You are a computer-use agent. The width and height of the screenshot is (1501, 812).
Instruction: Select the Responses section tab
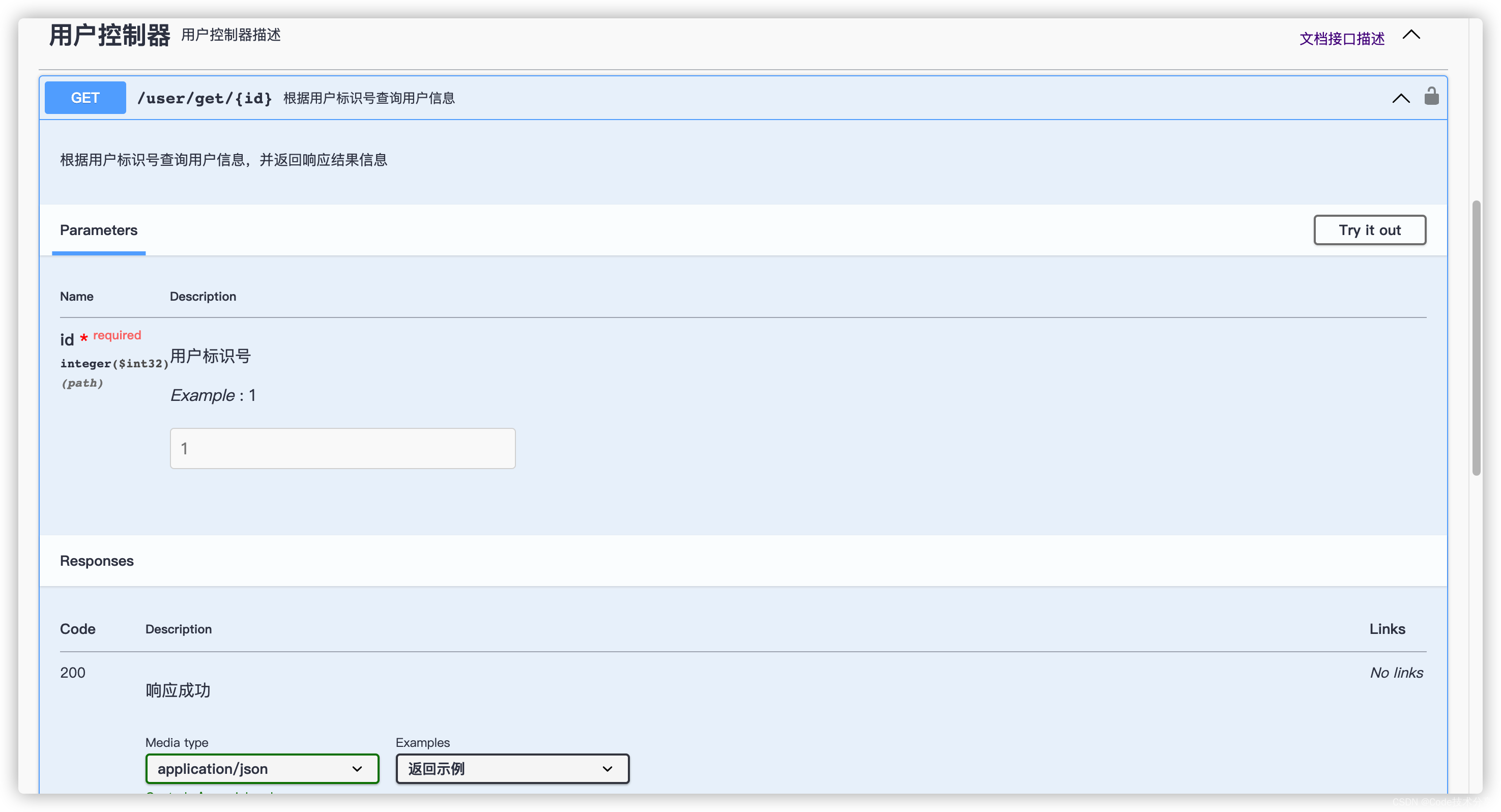(97, 560)
